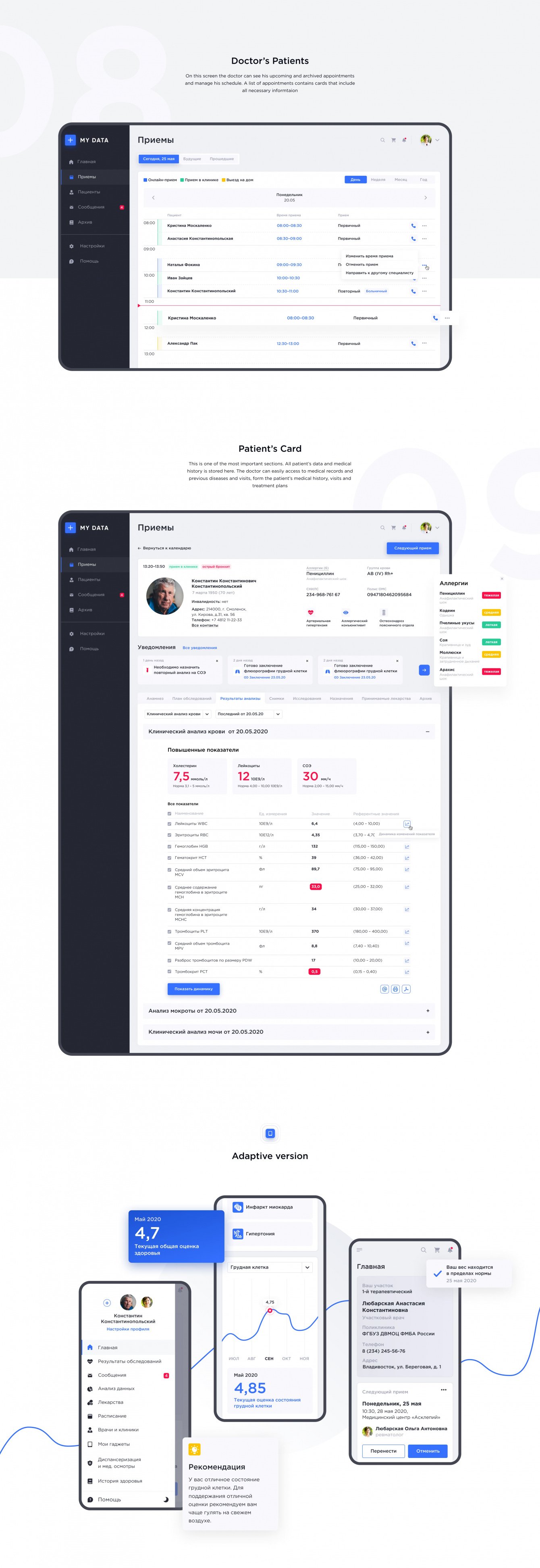This screenshot has height=1568, width=540.
Task: Open the profile avatar dropdown on Patient's Card screen
Action: pyautogui.click(x=430, y=527)
